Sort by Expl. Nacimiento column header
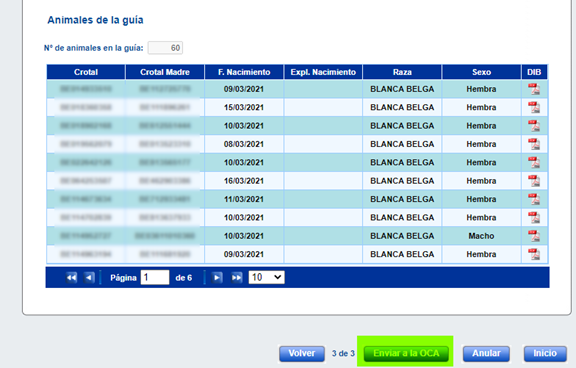 tap(323, 72)
